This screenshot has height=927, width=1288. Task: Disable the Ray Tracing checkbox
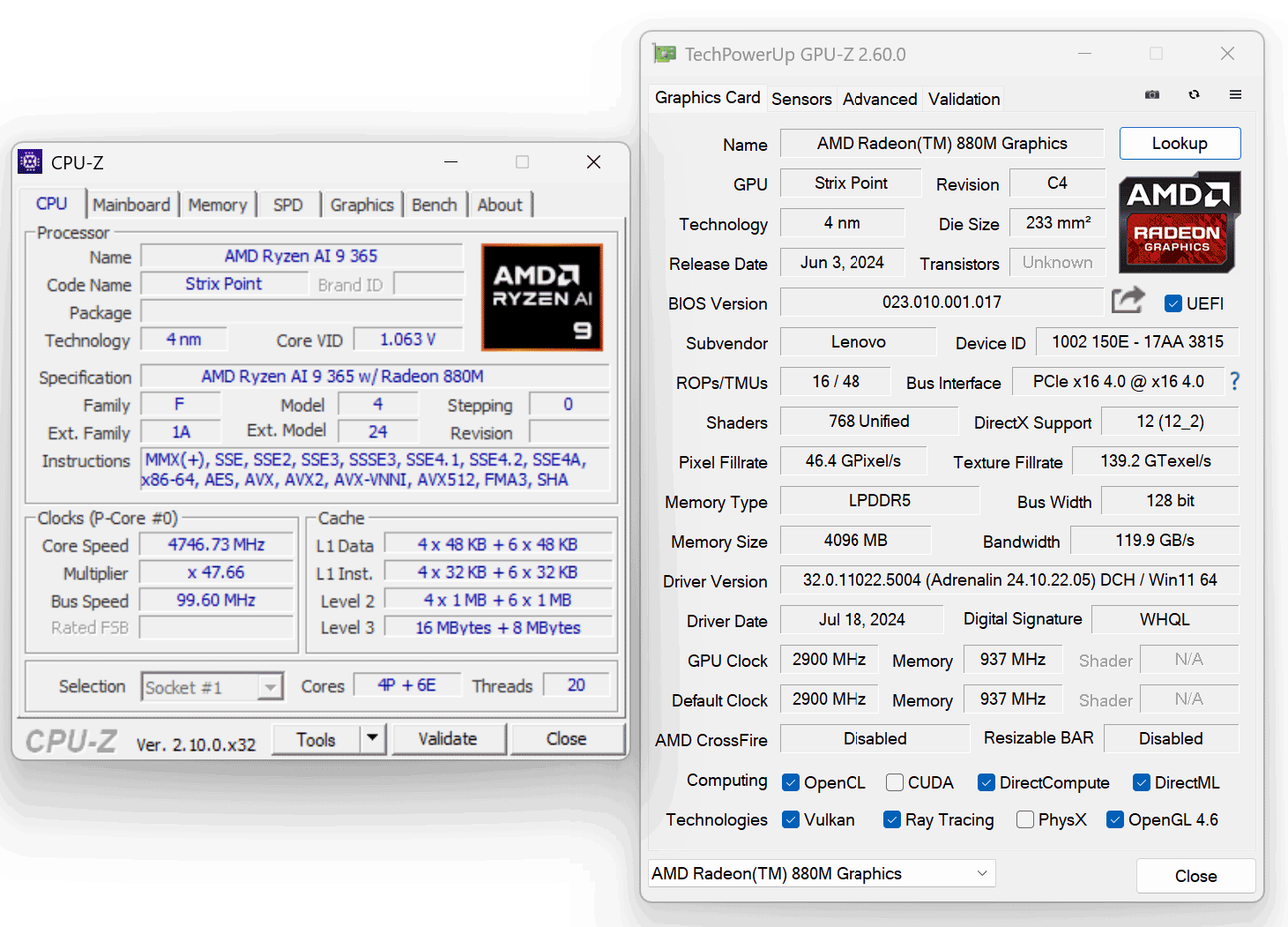point(892,819)
